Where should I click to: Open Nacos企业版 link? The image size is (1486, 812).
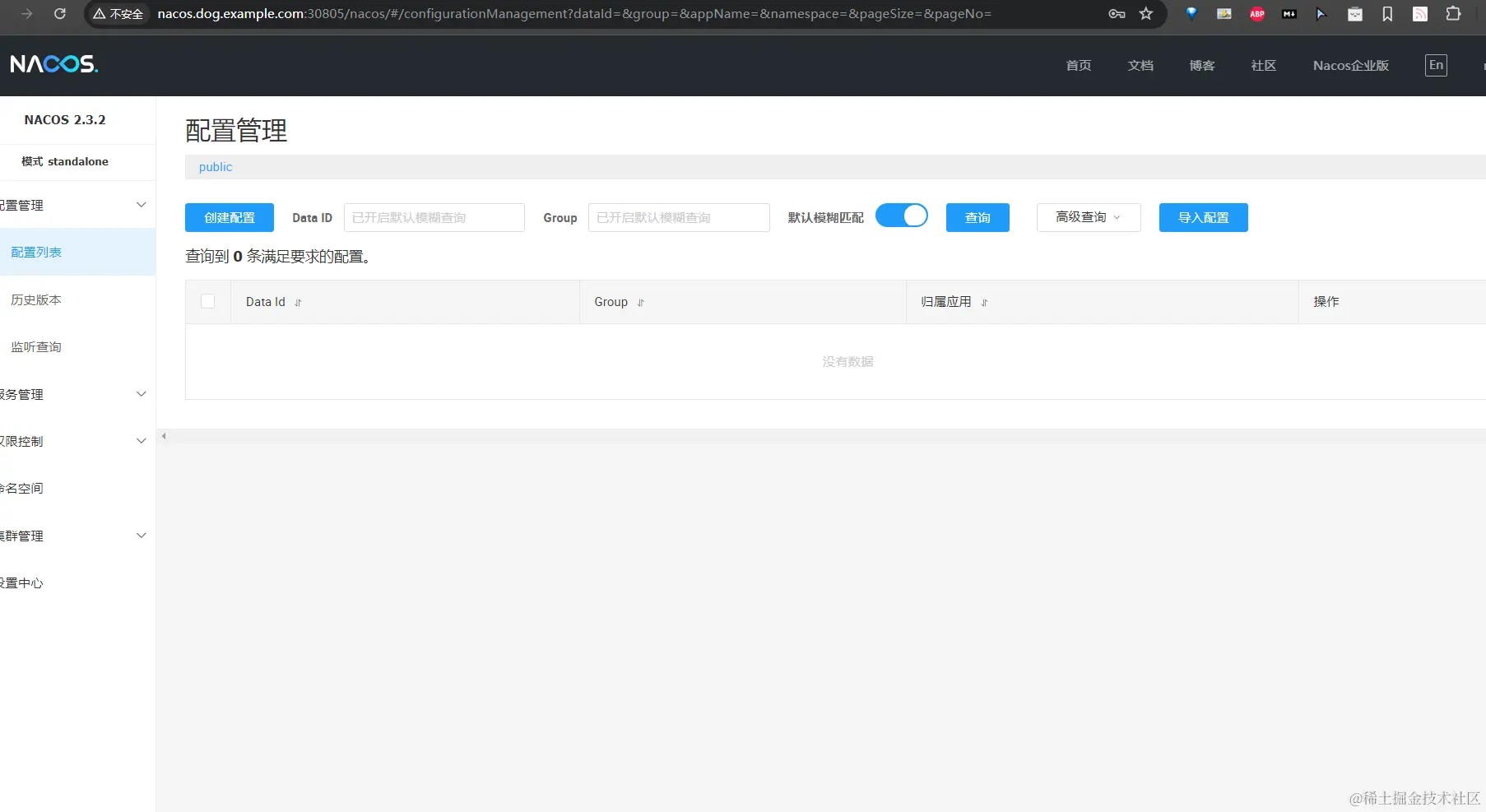pos(1350,65)
